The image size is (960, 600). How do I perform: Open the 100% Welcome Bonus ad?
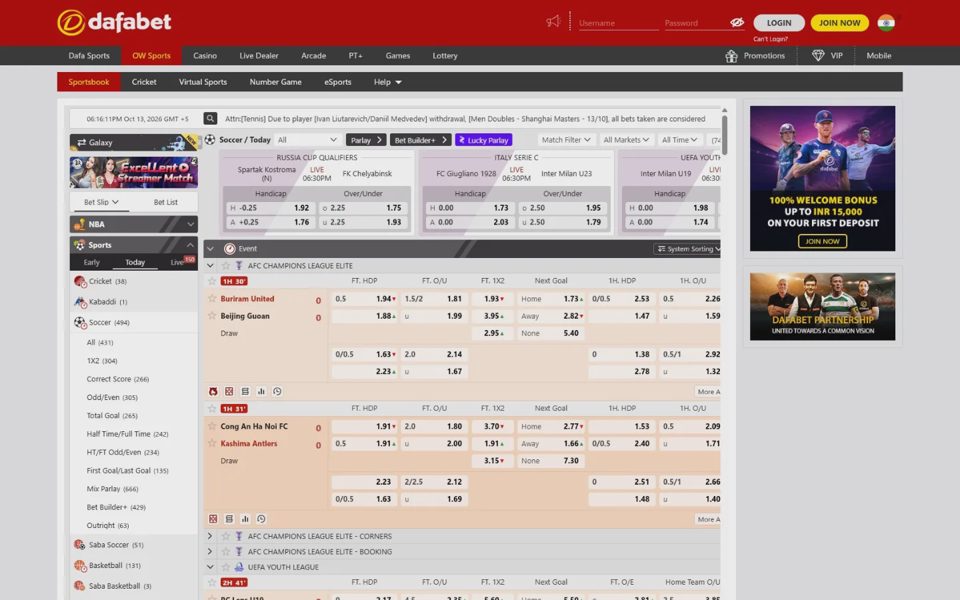click(822, 179)
